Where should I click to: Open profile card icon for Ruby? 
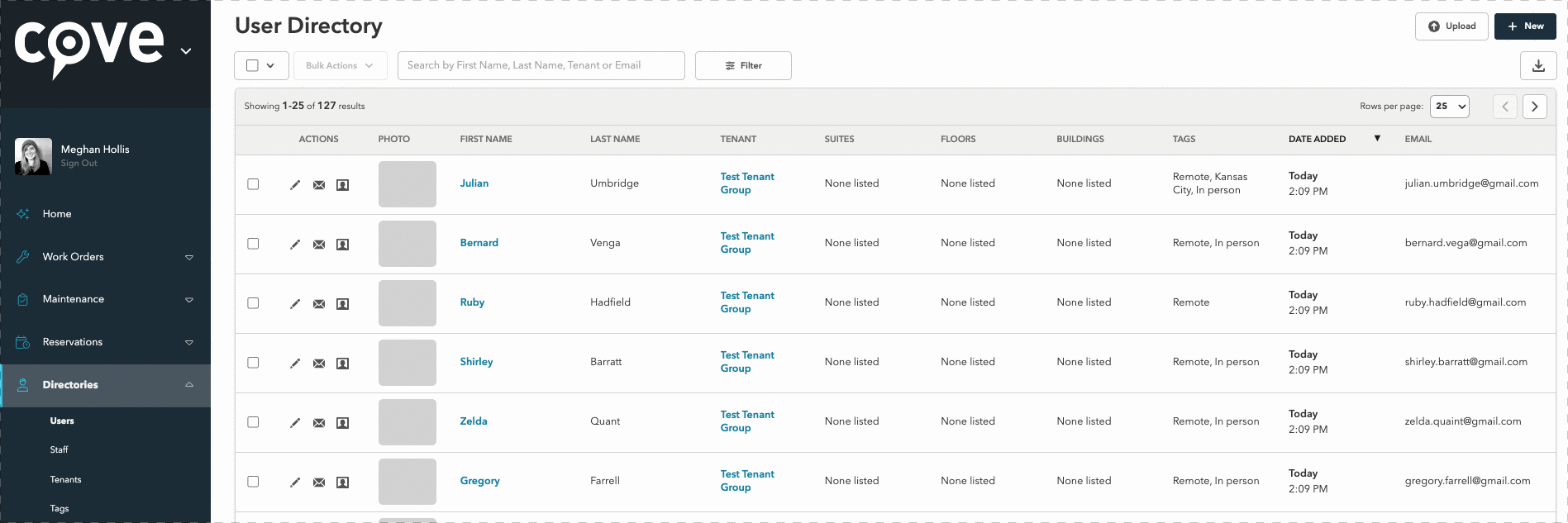(x=342, y=304)
